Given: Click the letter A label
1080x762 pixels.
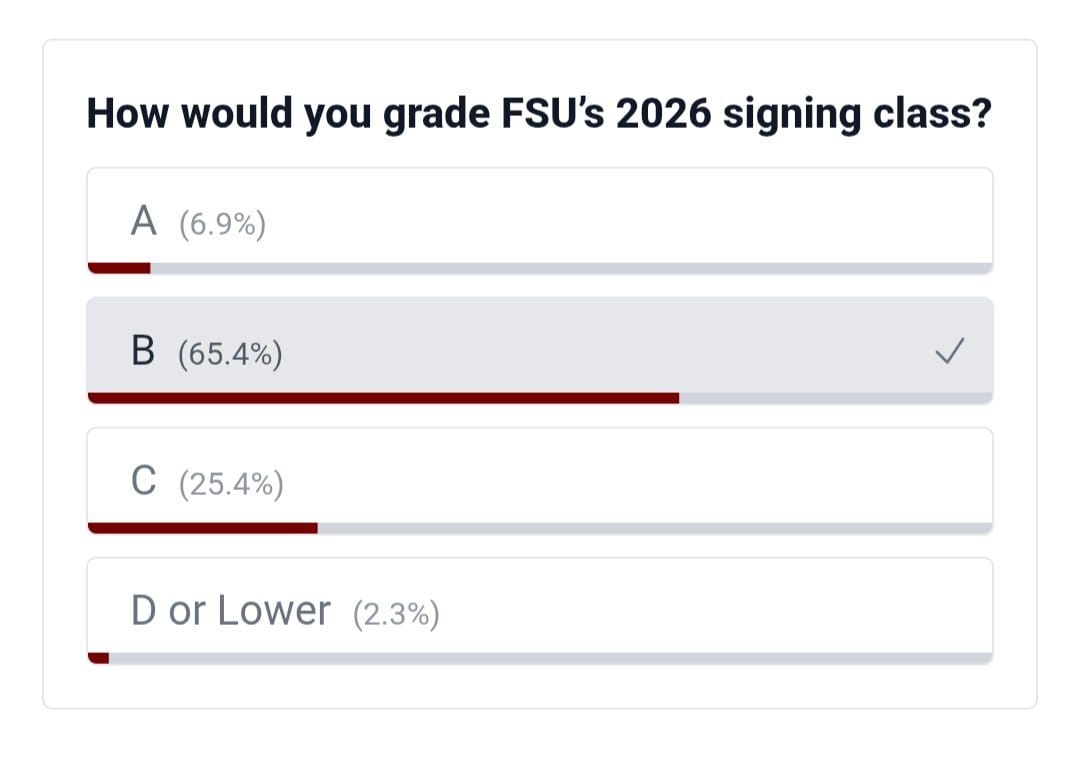Looking at the screenshot, I should tap(144, 221).
